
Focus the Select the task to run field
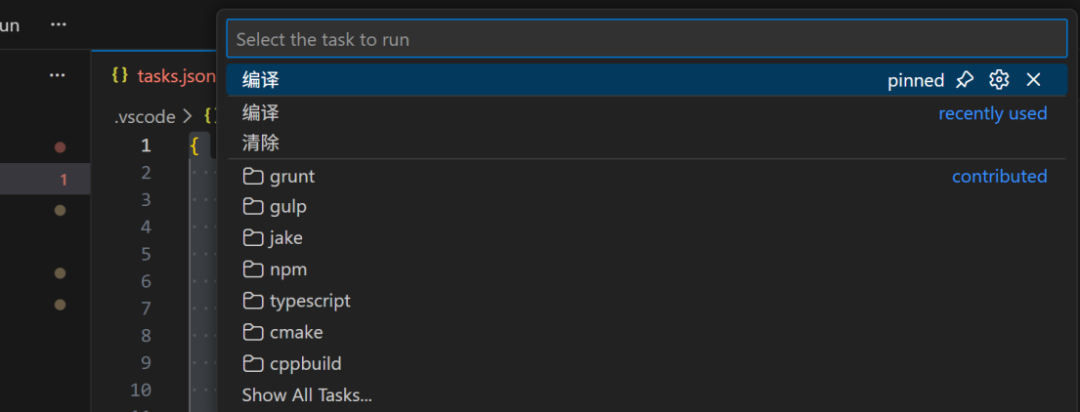[x=646, y=39]
